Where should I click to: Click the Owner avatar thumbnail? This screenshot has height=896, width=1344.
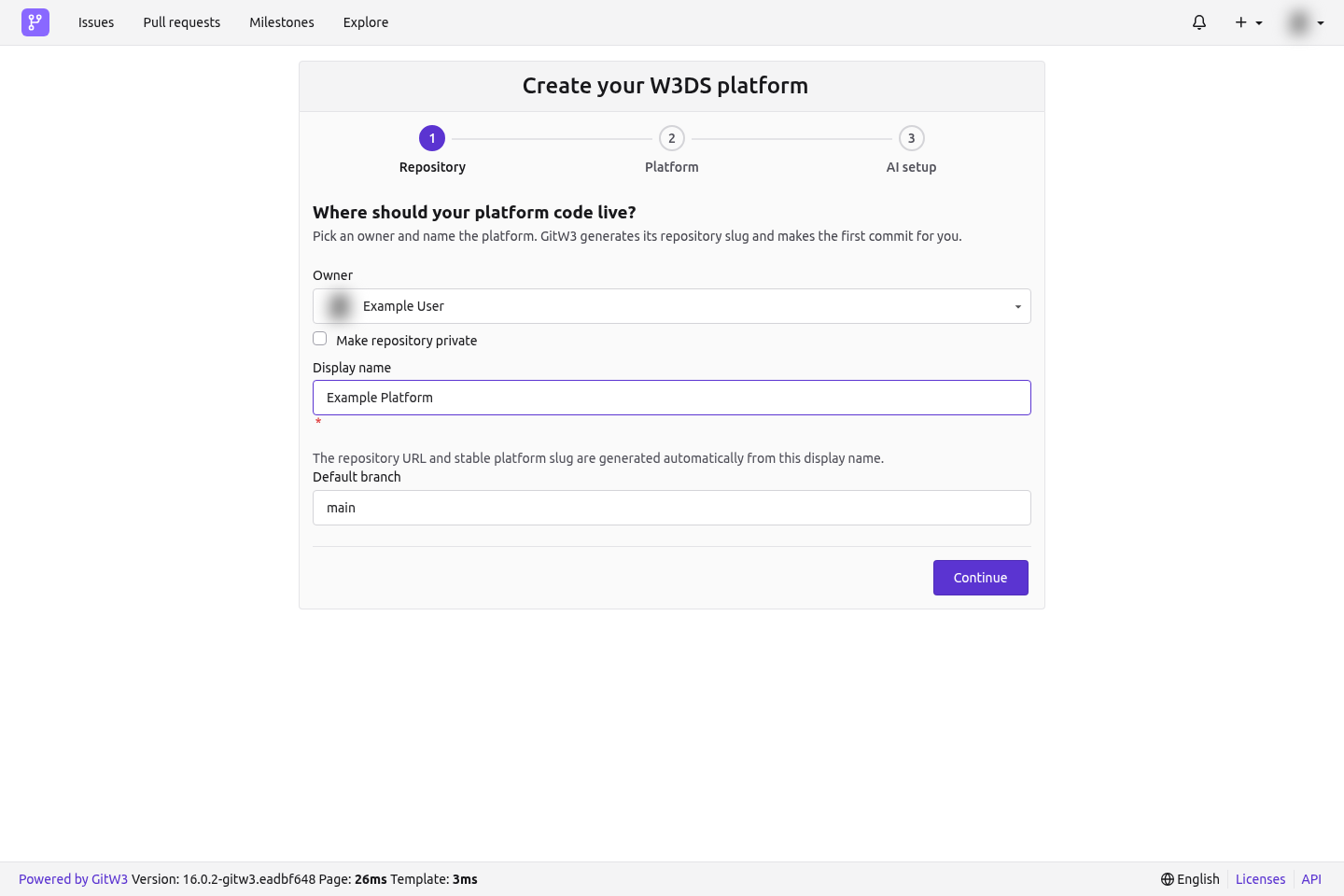coord(340,306)
